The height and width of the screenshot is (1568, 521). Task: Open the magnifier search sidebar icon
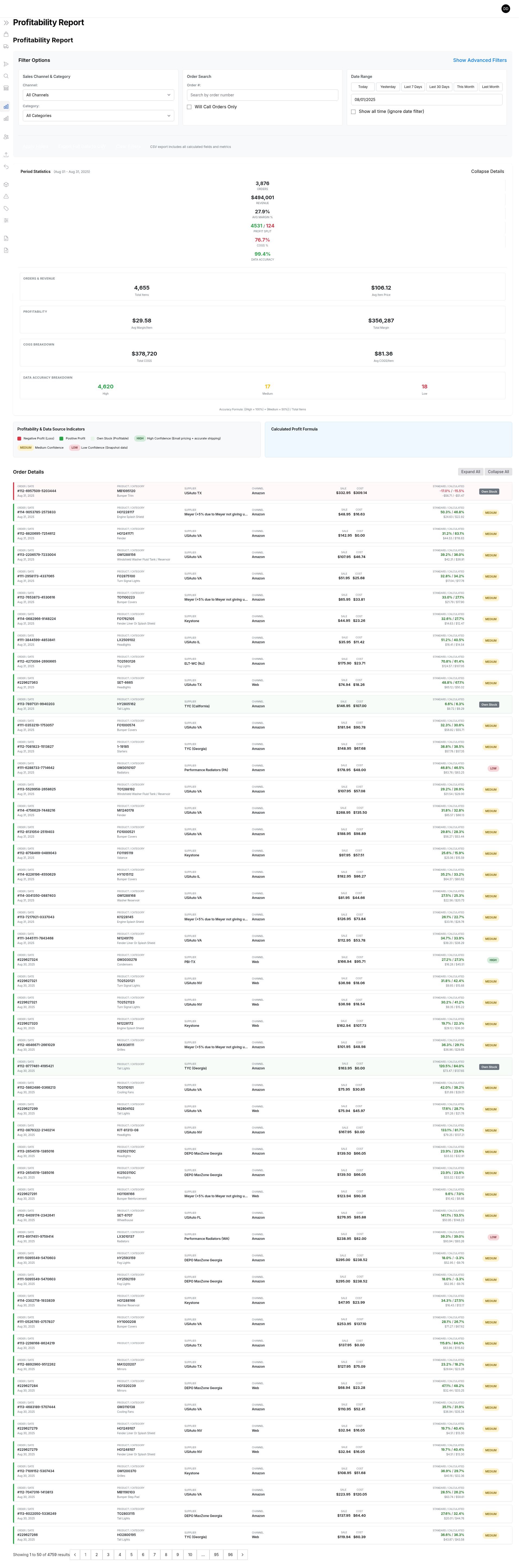(6, 76)
